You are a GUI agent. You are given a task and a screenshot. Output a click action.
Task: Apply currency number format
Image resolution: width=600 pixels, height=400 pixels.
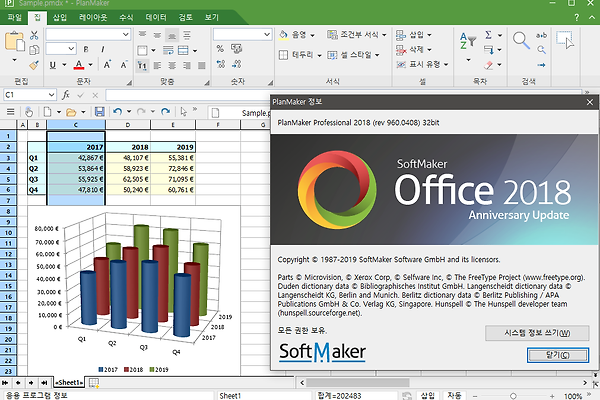click(236, 49)
